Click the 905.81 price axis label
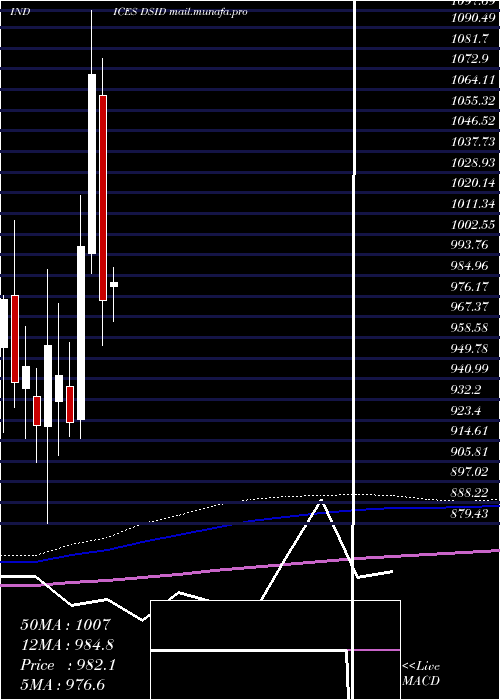This screenshot has height=700, width=500. tap(470, 451)
